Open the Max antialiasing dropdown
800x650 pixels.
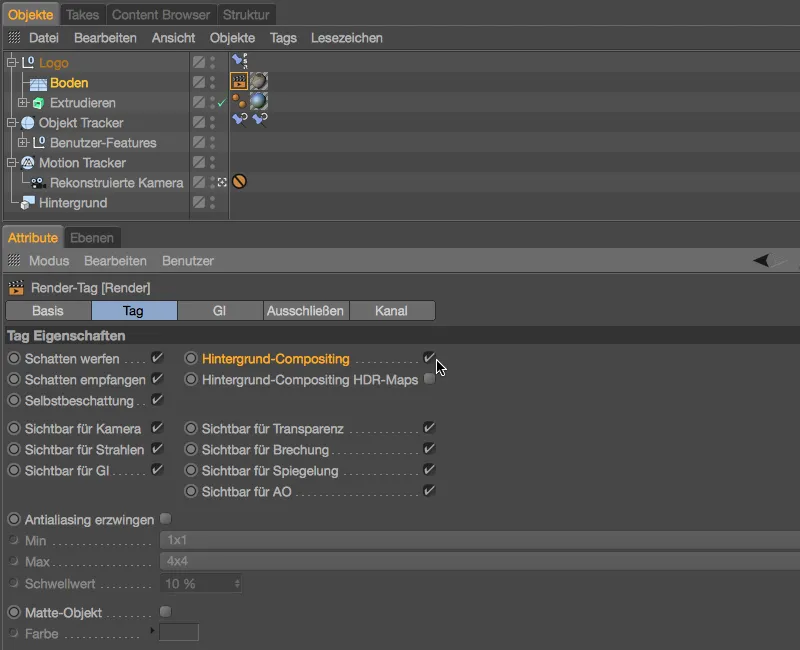(480, 561)
